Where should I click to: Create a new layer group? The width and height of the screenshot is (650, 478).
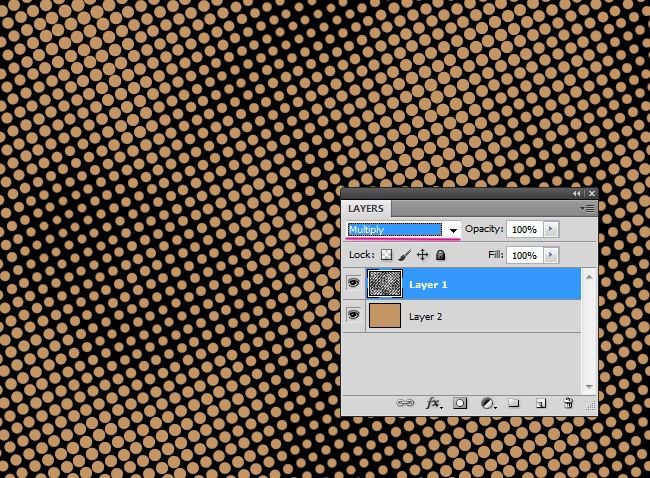click(514, 403)
